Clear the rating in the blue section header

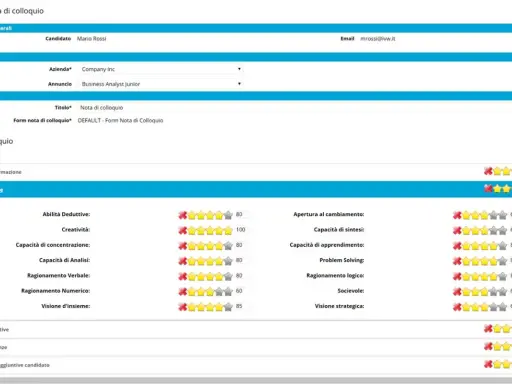(x=488, y=189)
